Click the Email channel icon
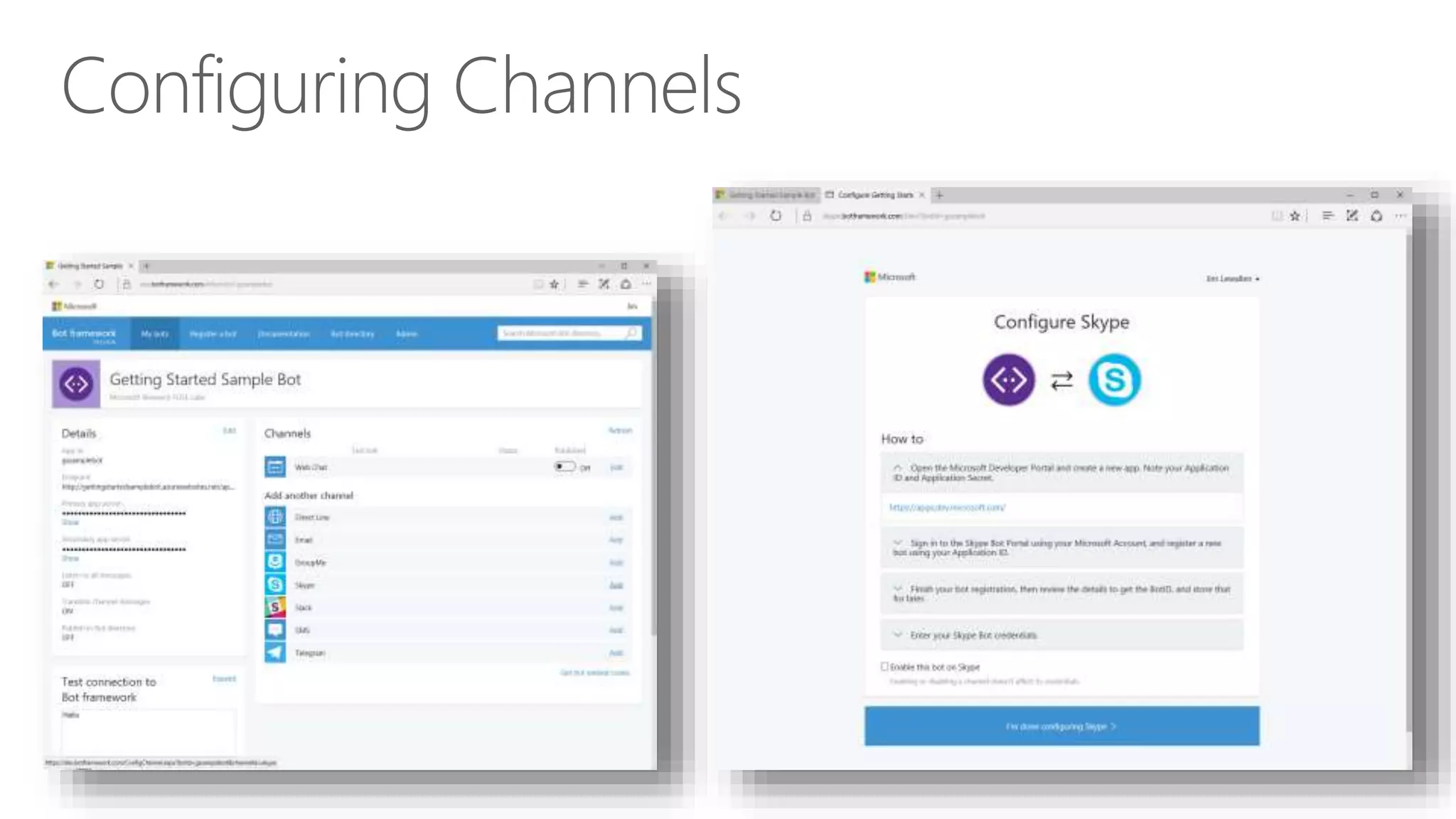1456x819 pixels. click(275, 540)
